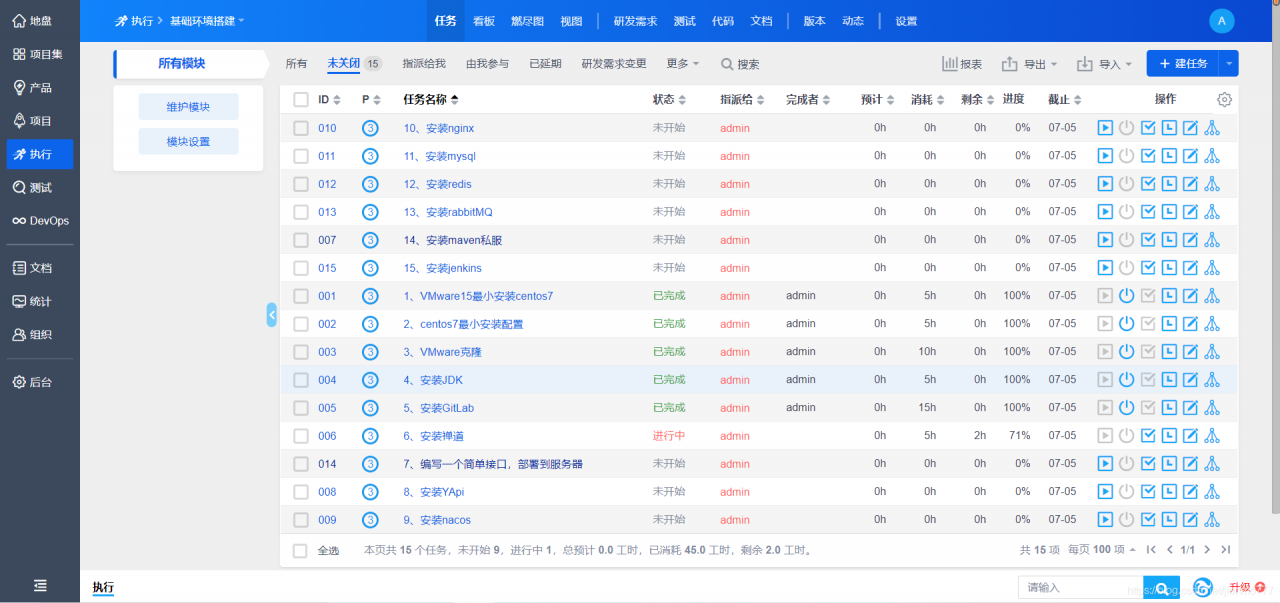1280x603 pixels.
Task: Go to the last page arrow
Action: [1225, 550]
